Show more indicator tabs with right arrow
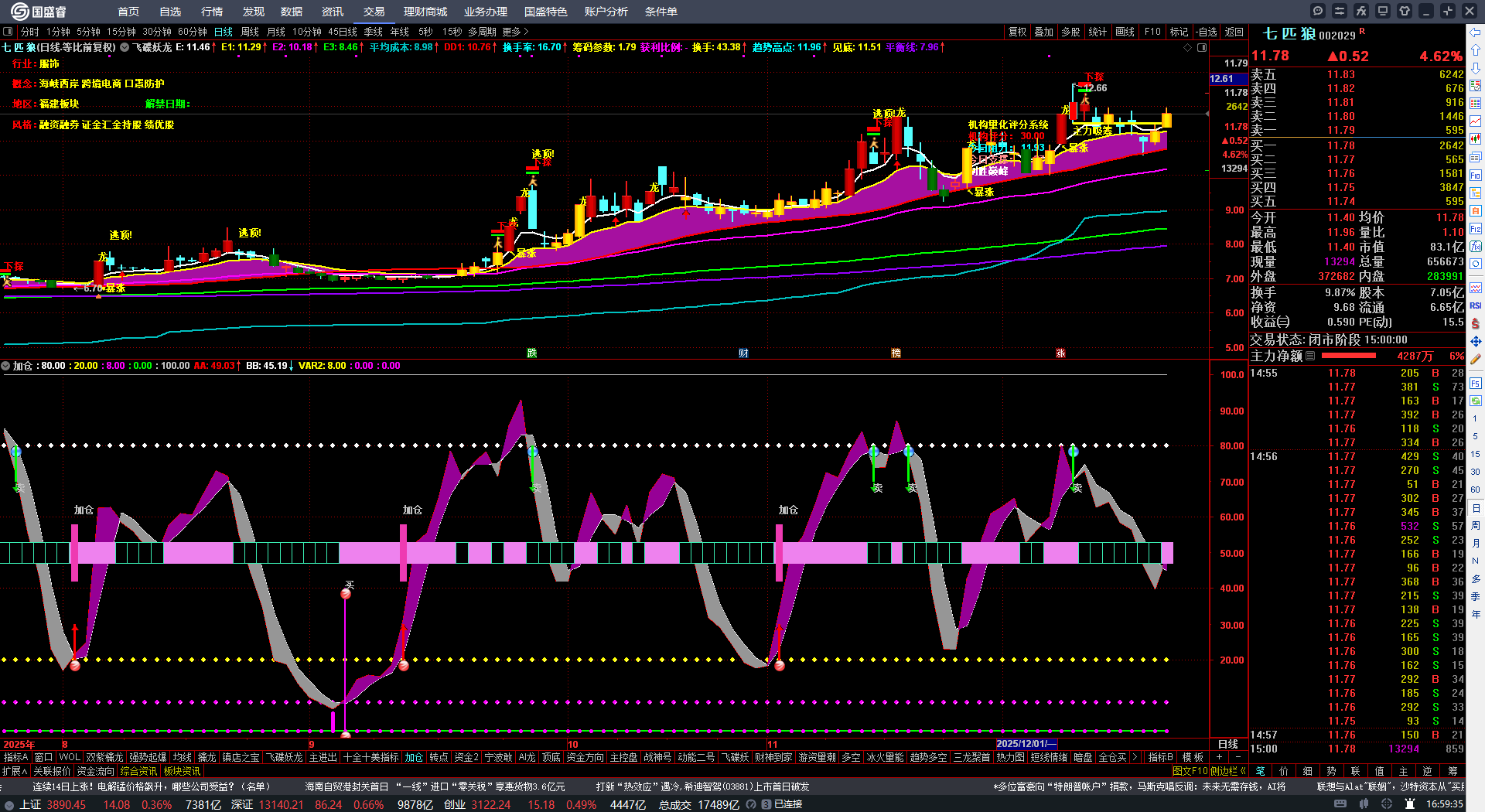The width and height of the screenshot is (1485, 812). (1135, 757)
